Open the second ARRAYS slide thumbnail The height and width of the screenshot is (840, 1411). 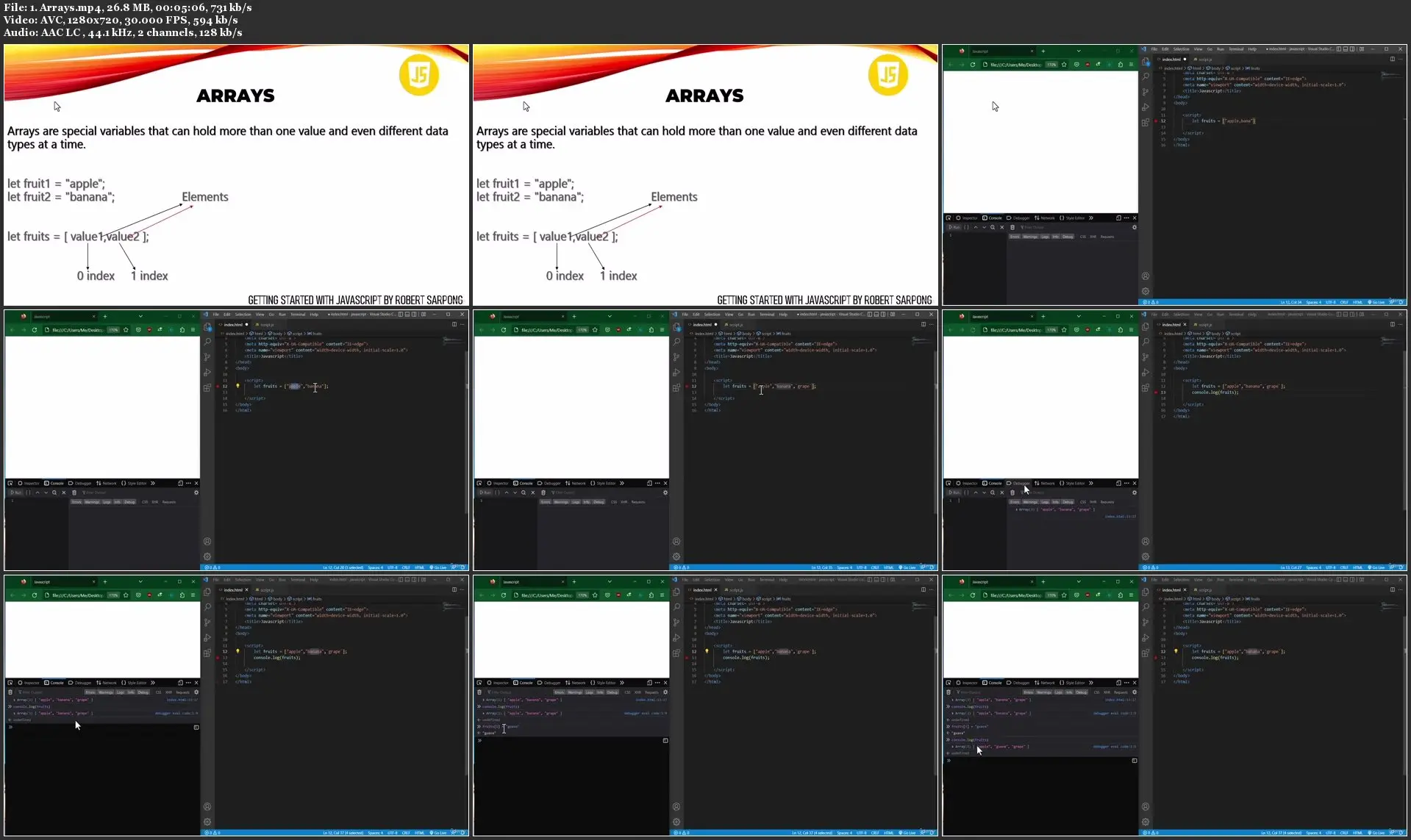click(705, 175)
